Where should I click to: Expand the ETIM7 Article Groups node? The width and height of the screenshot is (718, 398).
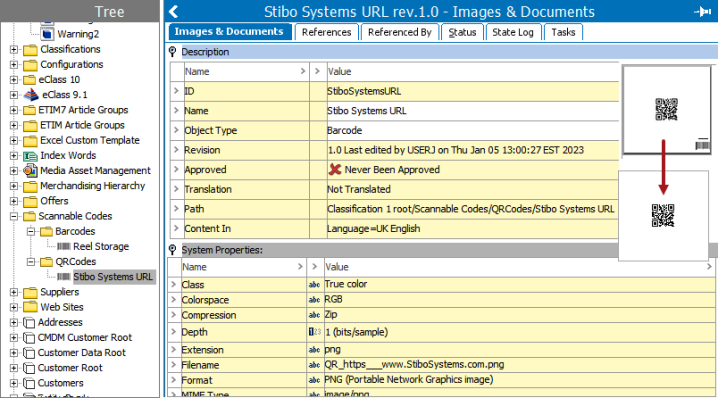(14, 110)
